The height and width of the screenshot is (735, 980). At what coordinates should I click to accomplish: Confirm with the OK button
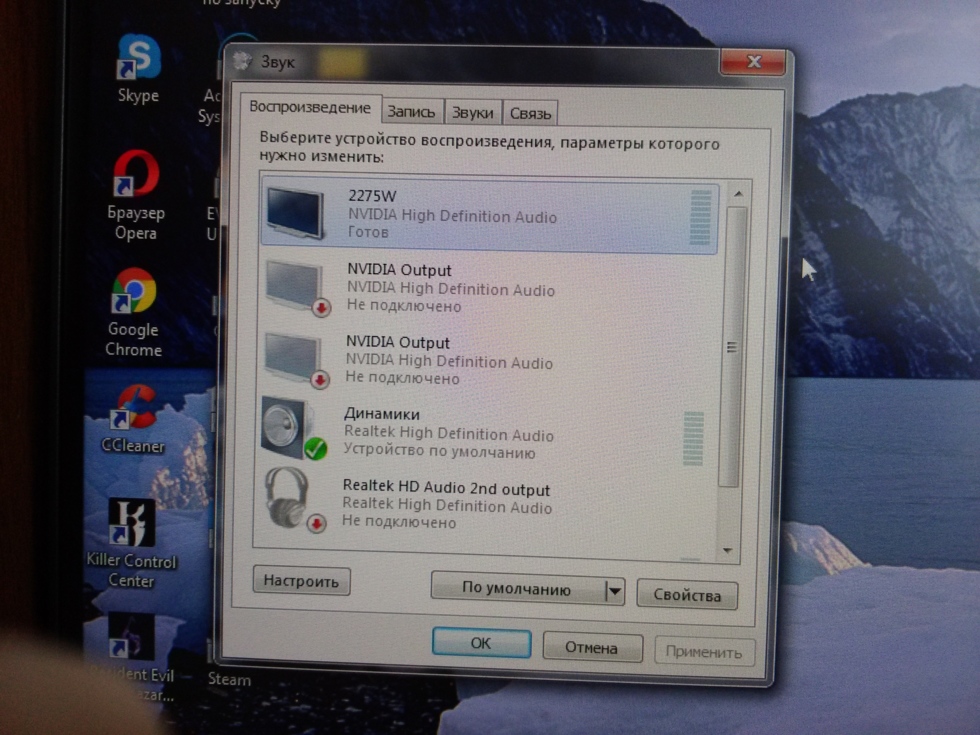[x=481, y=644]
